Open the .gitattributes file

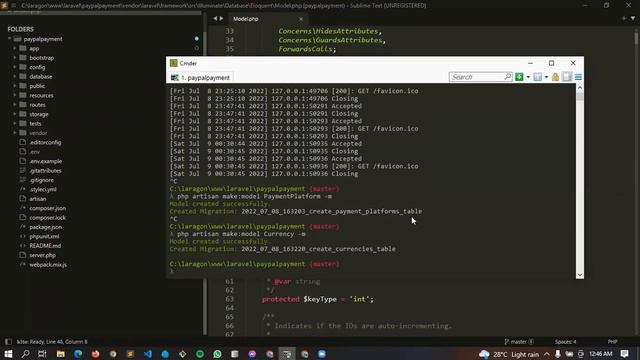coord(45,171)
